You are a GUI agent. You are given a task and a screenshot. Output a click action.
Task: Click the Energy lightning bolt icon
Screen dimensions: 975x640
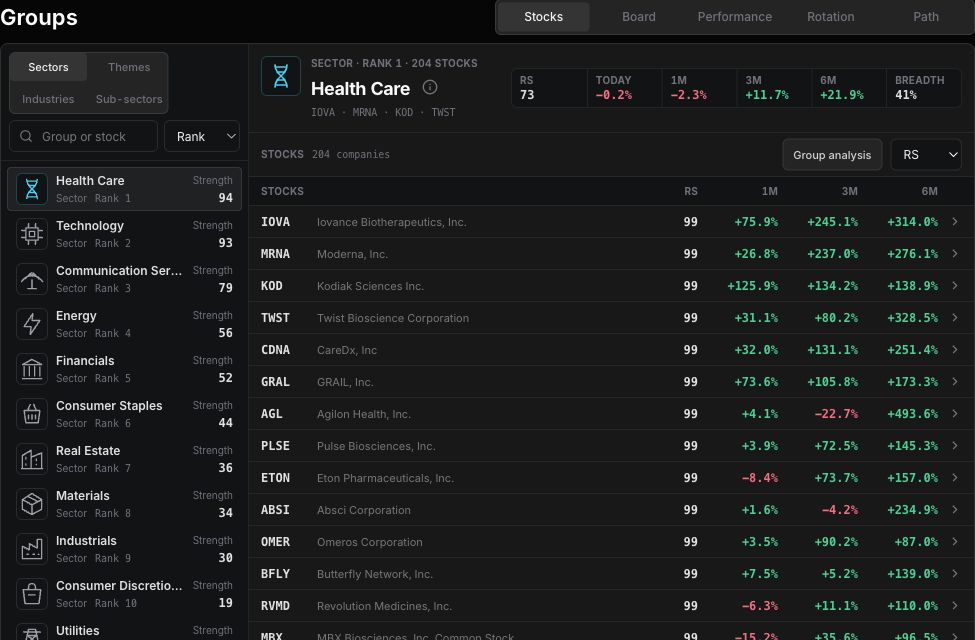point(32,324)
